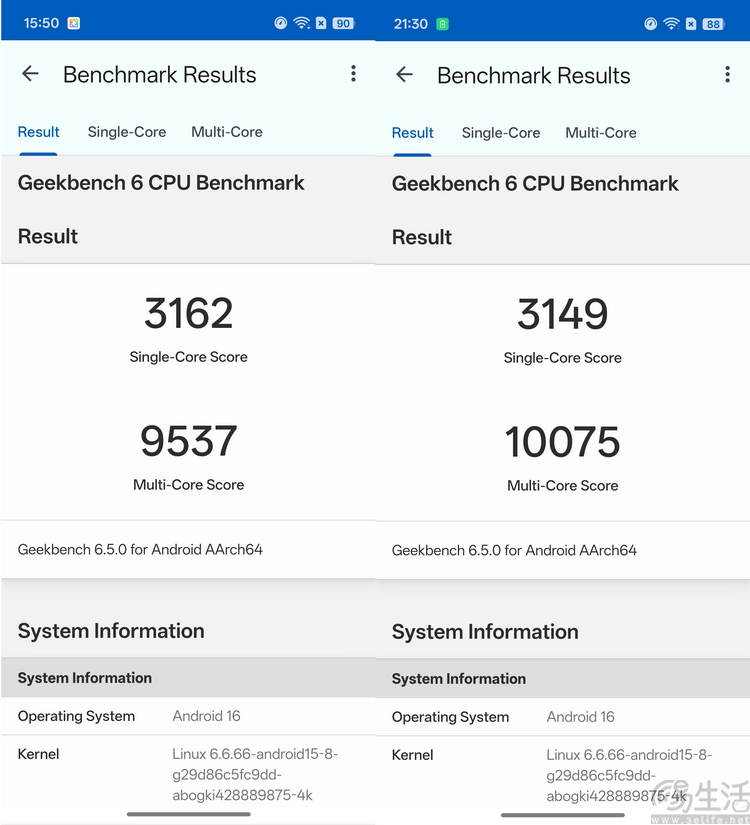This screenshot has height=825, width=750.
Task: Tap the back arrow in the 15:50 screen
Action: coord(31,74)
